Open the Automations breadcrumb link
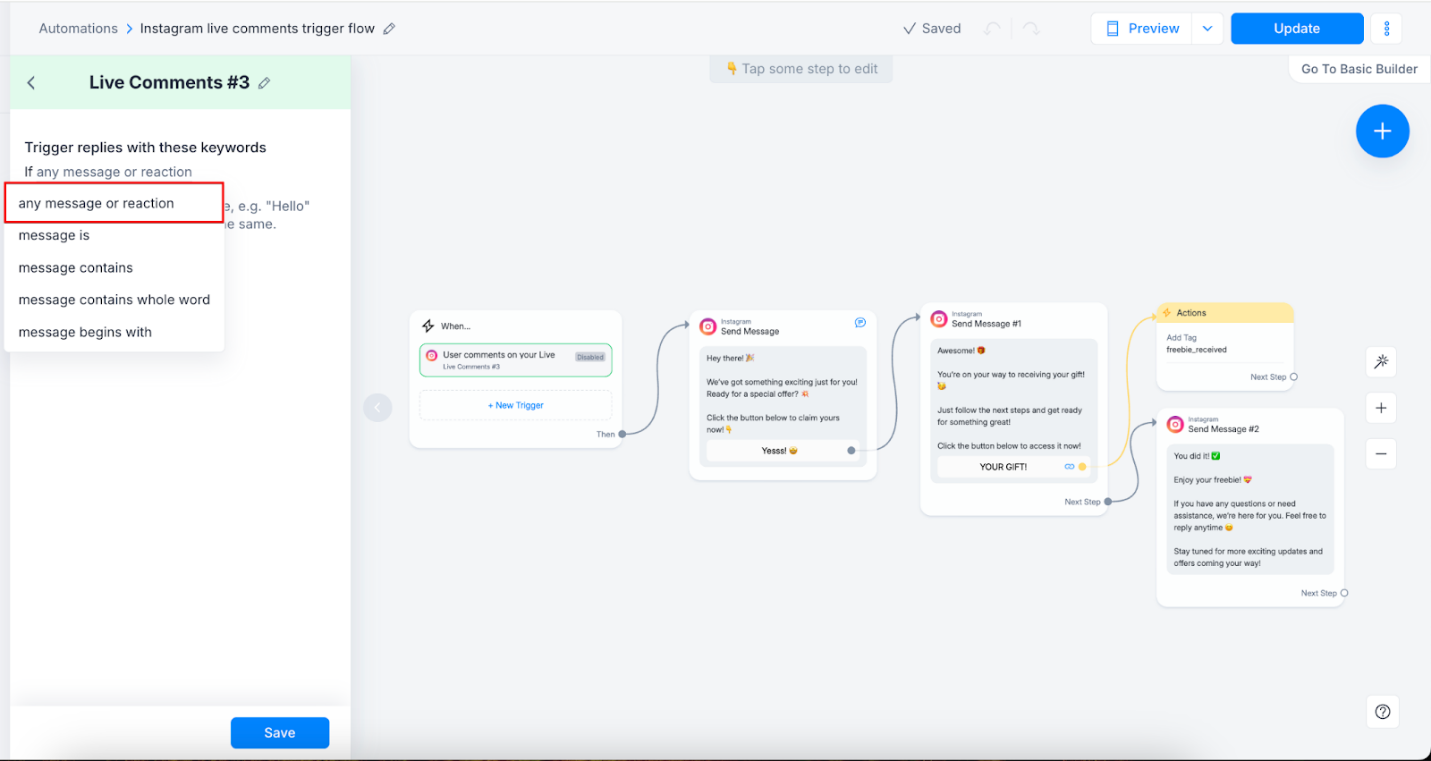The height and width of the screenshot is (761, 1431). tap(78, 29)
